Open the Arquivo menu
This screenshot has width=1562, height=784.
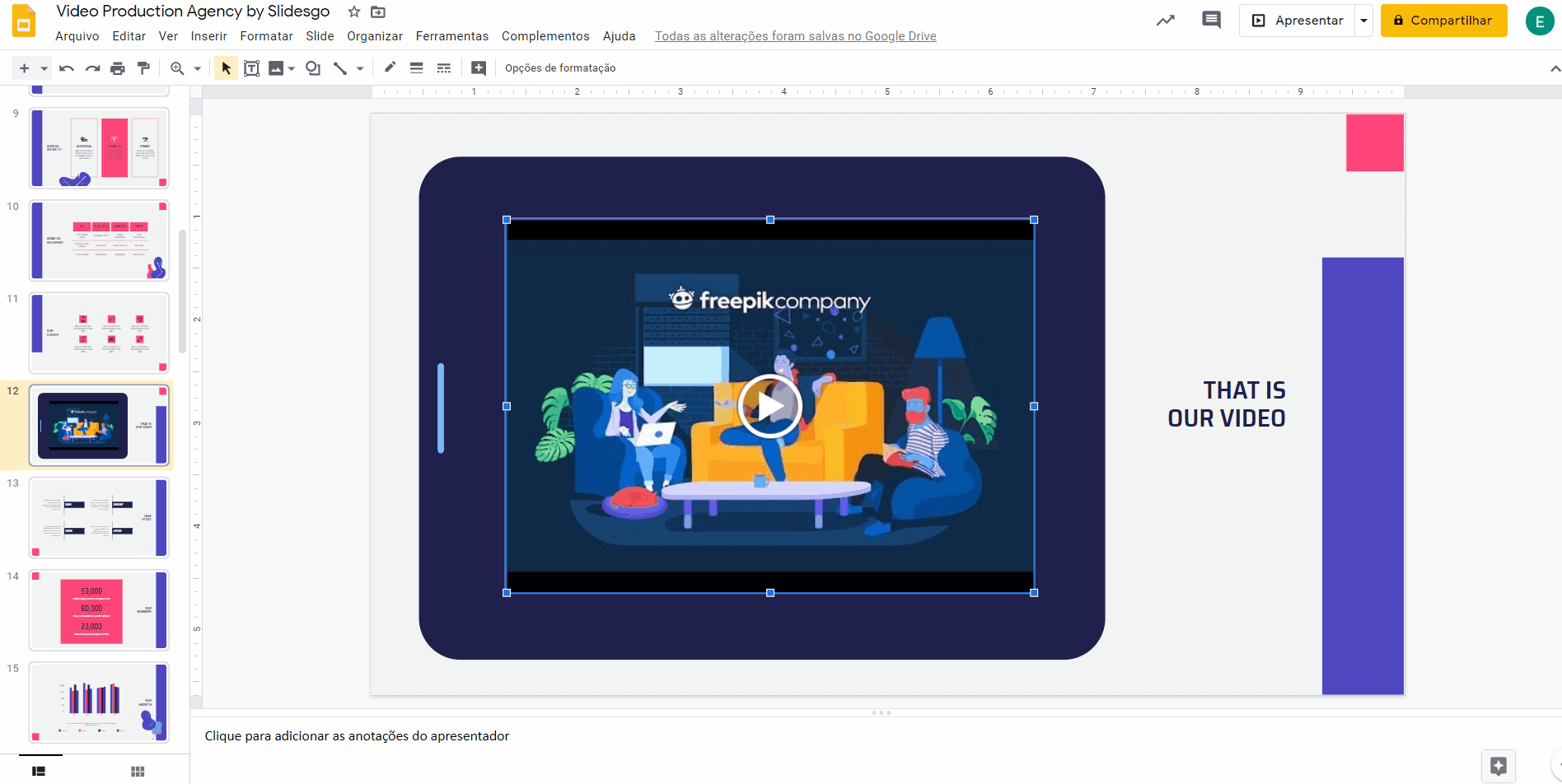[77, 36]
